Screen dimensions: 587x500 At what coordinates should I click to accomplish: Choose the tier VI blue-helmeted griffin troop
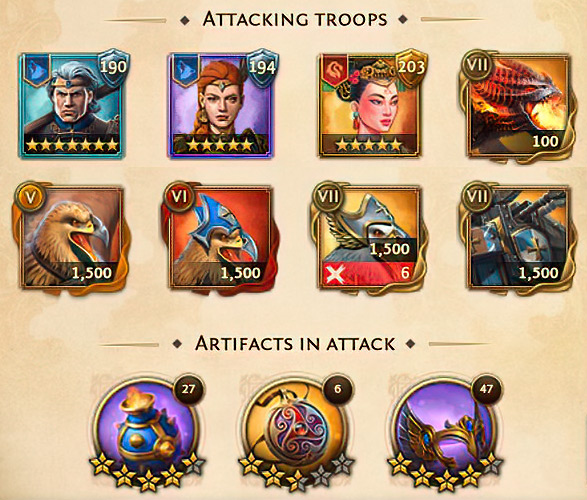(x=221, y=238)
